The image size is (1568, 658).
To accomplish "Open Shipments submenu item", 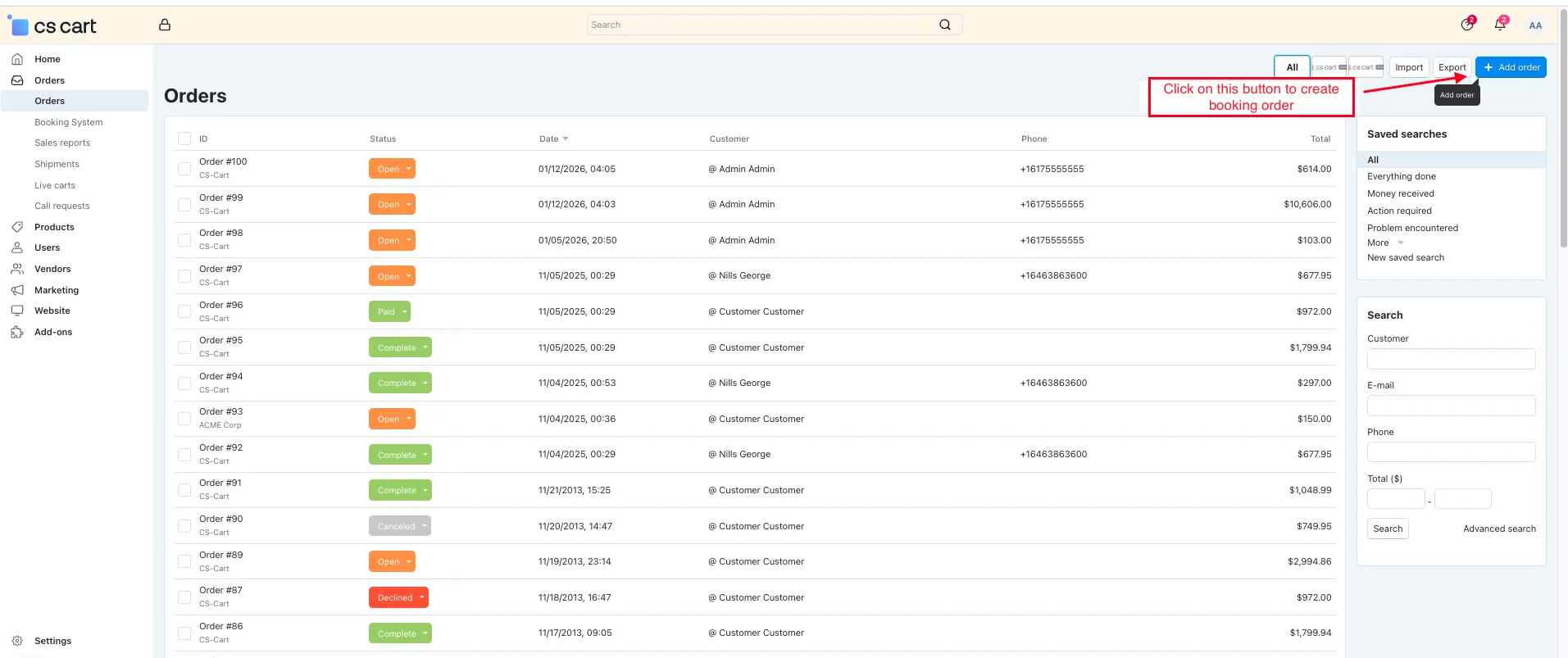I will point(57,164).
